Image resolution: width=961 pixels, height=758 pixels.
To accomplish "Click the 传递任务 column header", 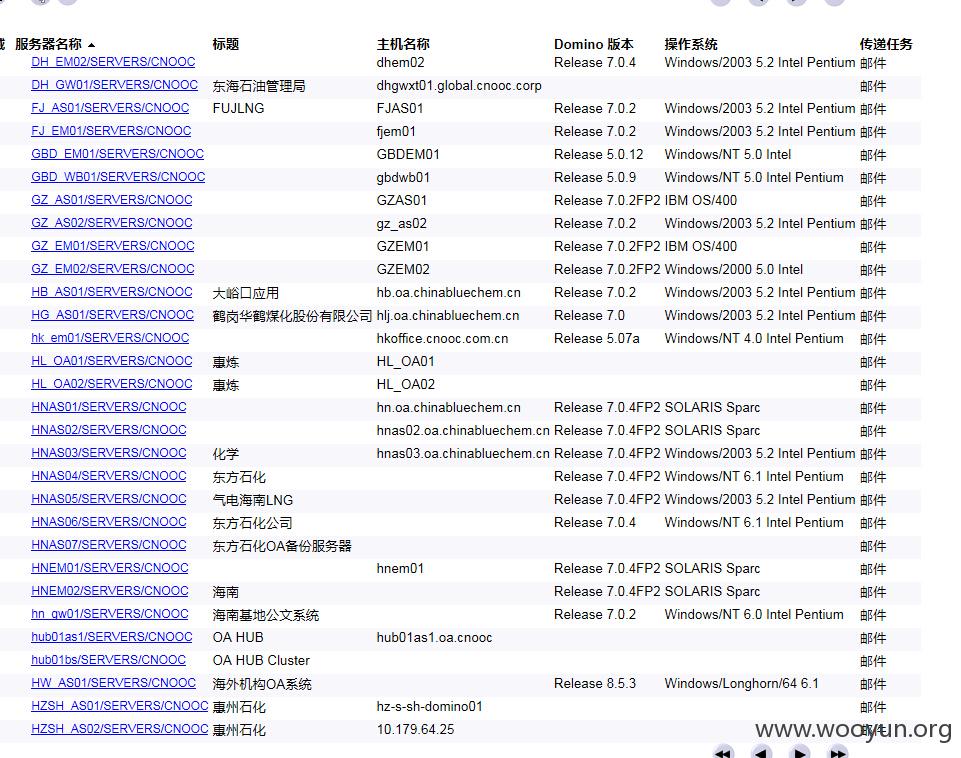I will (886, 44).
